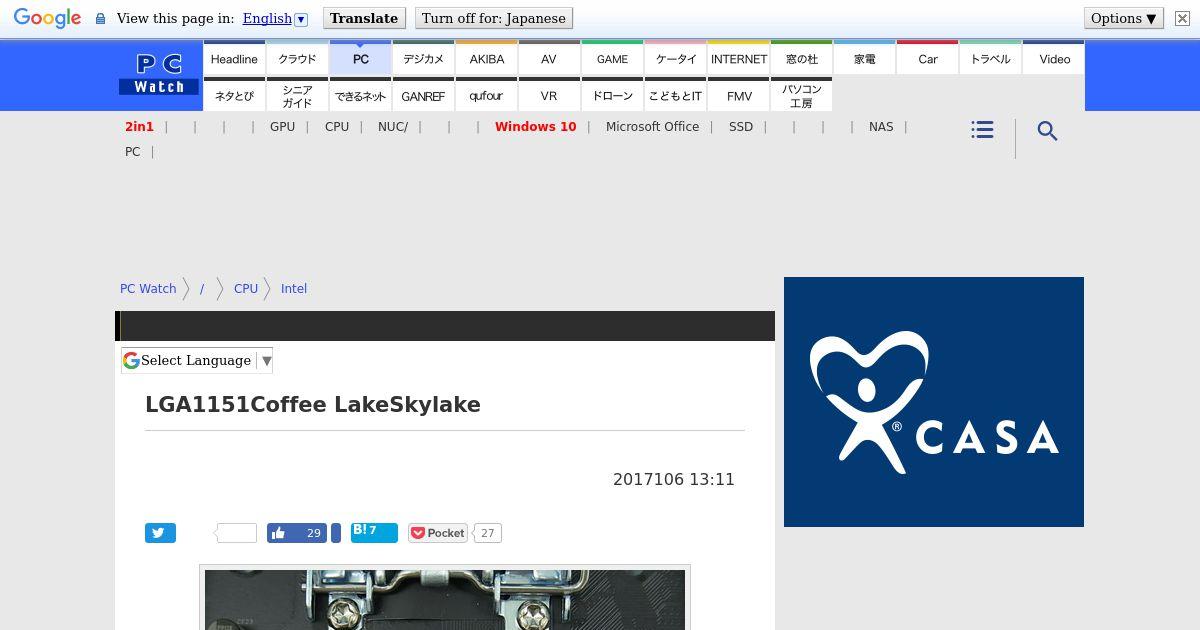The width and height of the screenshot is (1200, 630).
Task: Open site search magnifier icon
Action: click(x=1047, y=131)
